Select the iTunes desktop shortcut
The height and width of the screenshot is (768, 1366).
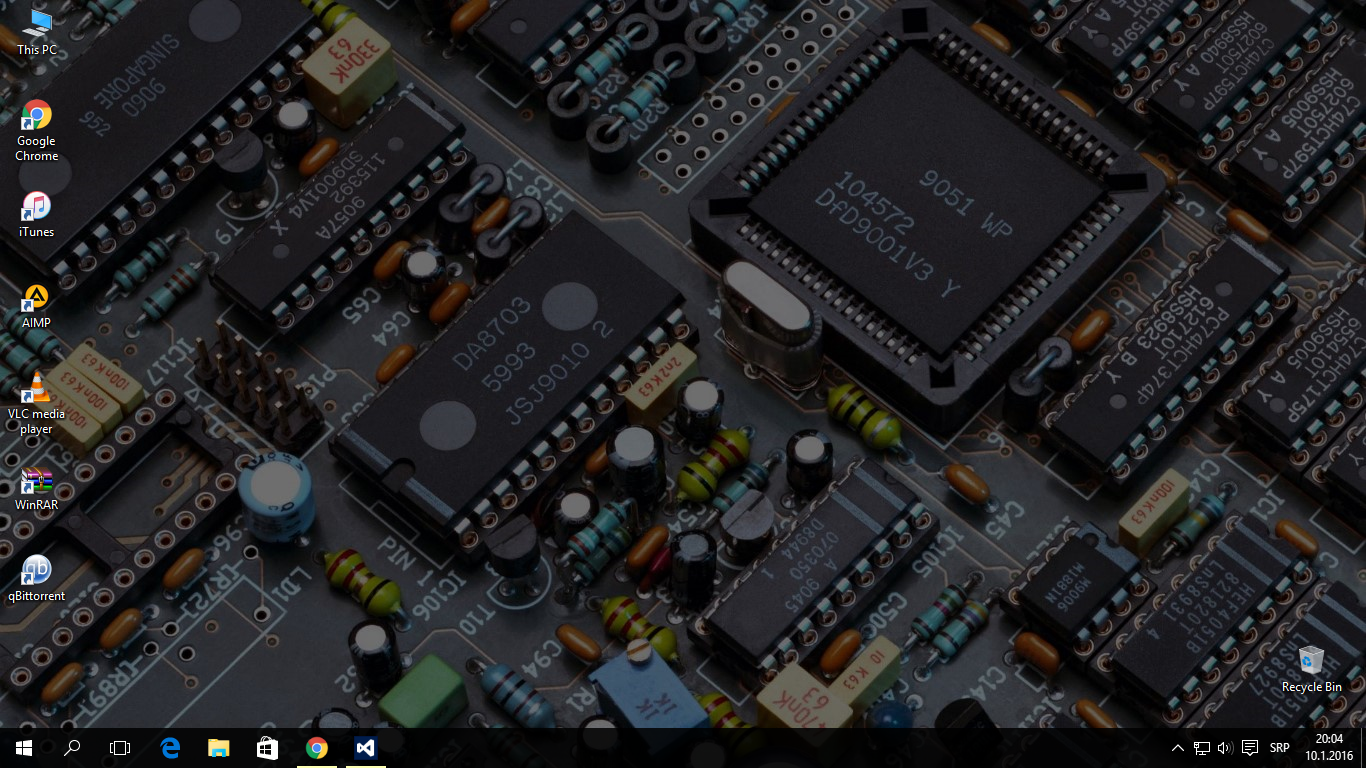pyautogui.click(x=37, y=214)
